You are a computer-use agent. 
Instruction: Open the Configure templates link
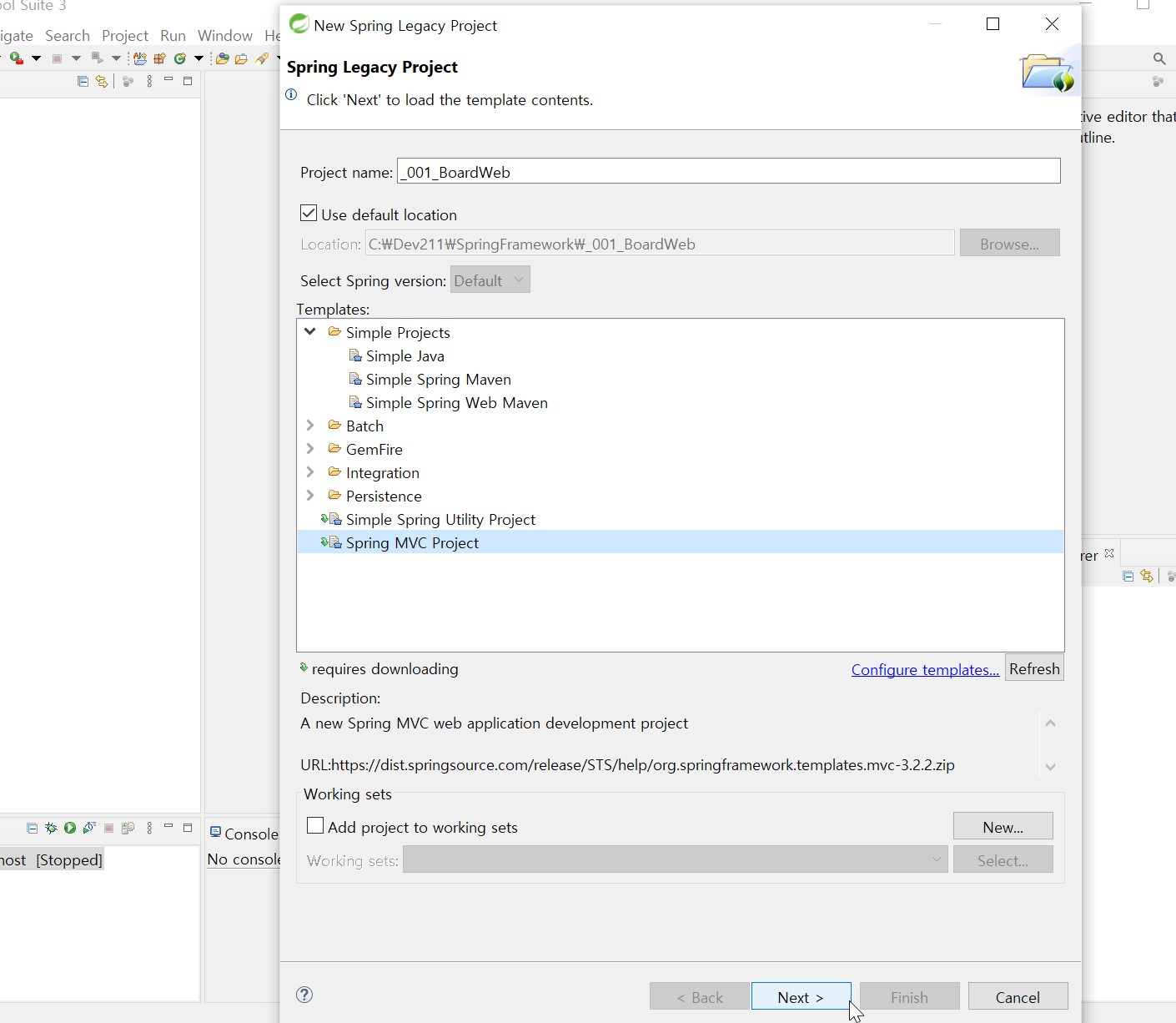[925, 669]
